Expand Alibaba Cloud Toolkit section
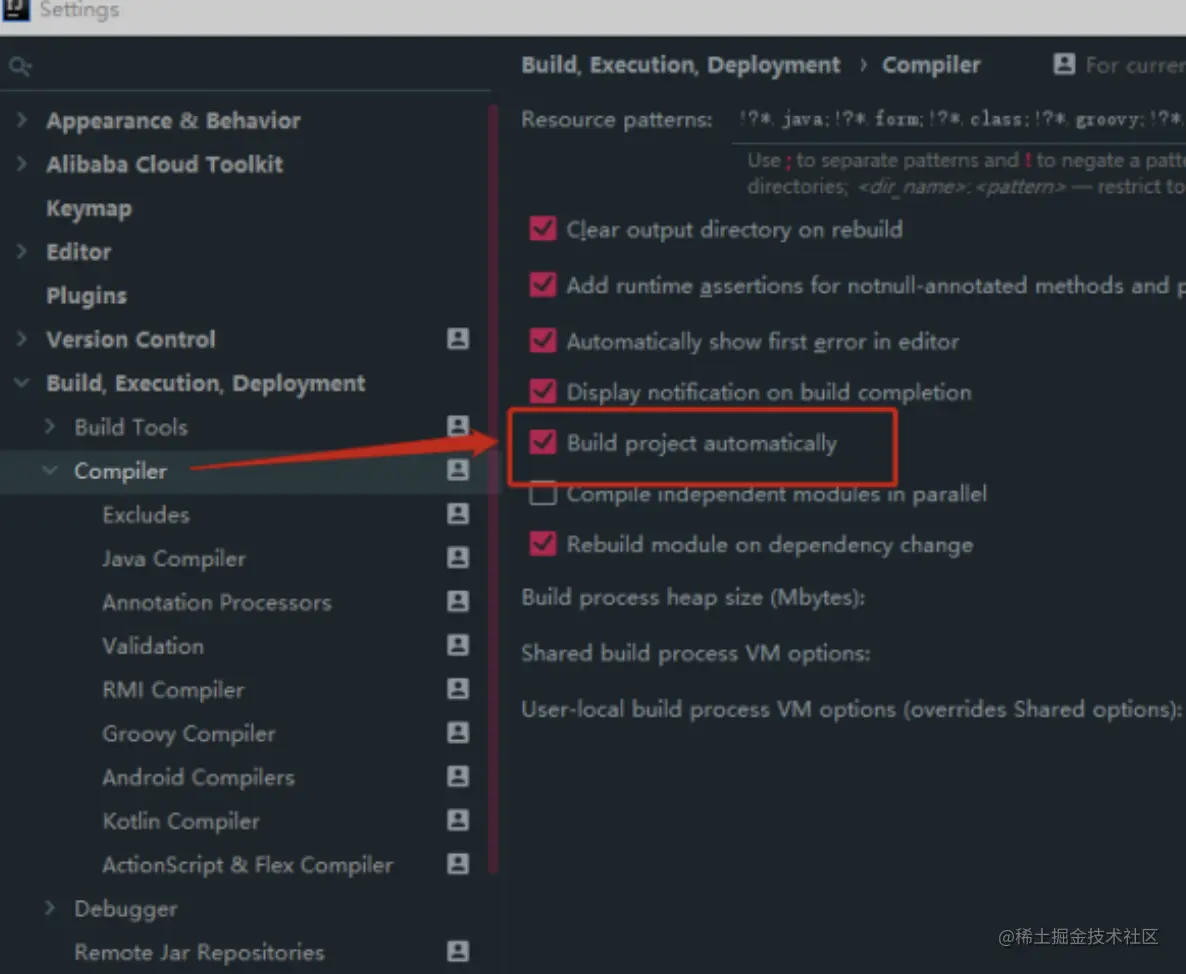Image resolution: width=1186 pixels, height=974 pixels. 21,163
